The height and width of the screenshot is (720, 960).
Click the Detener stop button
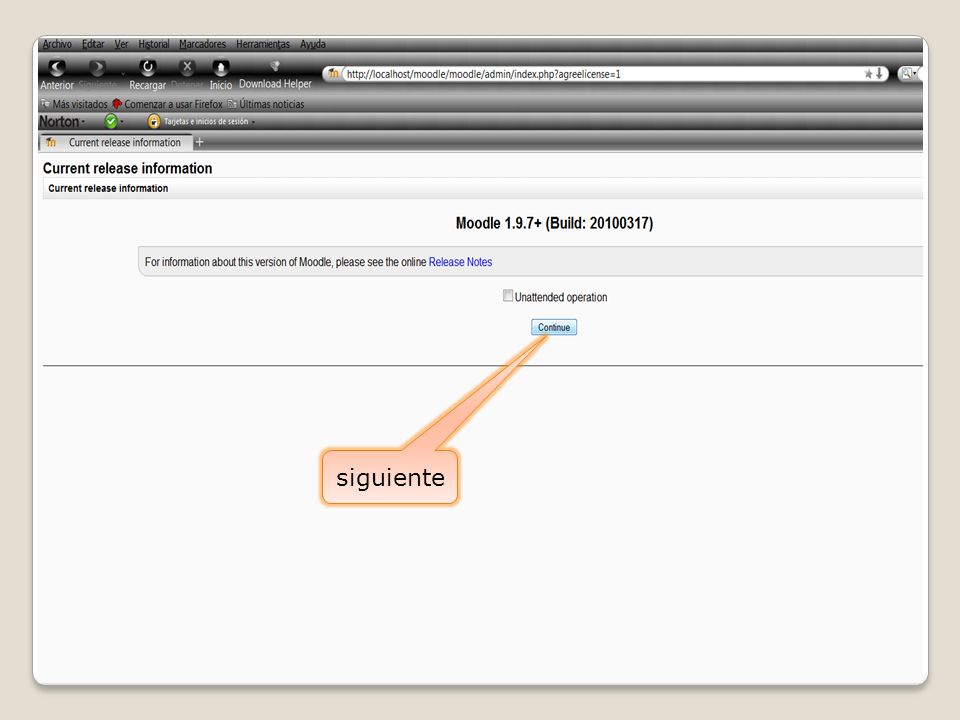point(187,74)
